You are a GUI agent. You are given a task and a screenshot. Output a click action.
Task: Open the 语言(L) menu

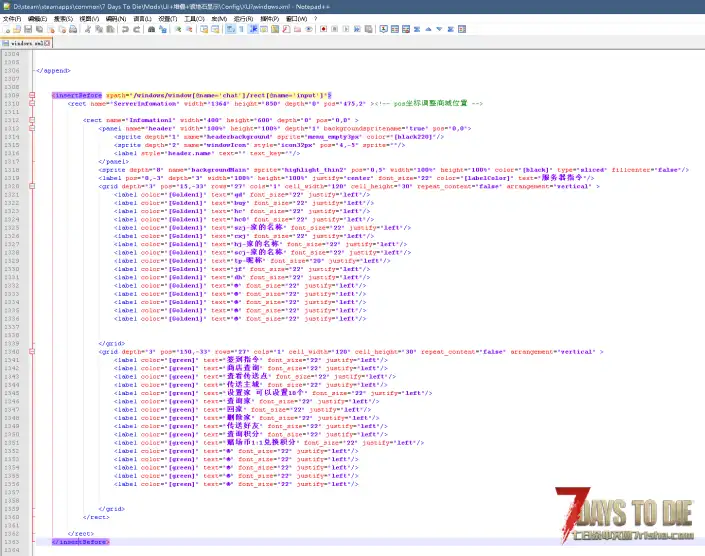(142, 19)
